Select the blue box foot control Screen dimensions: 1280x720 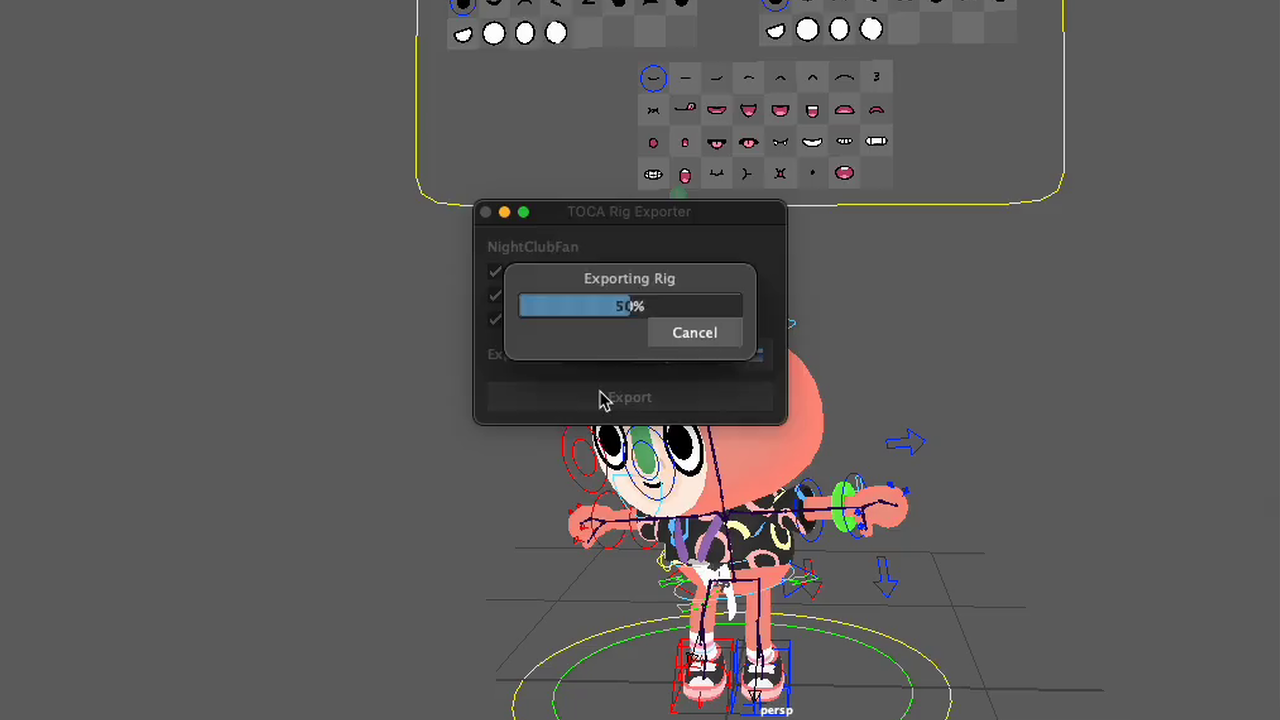762,676
